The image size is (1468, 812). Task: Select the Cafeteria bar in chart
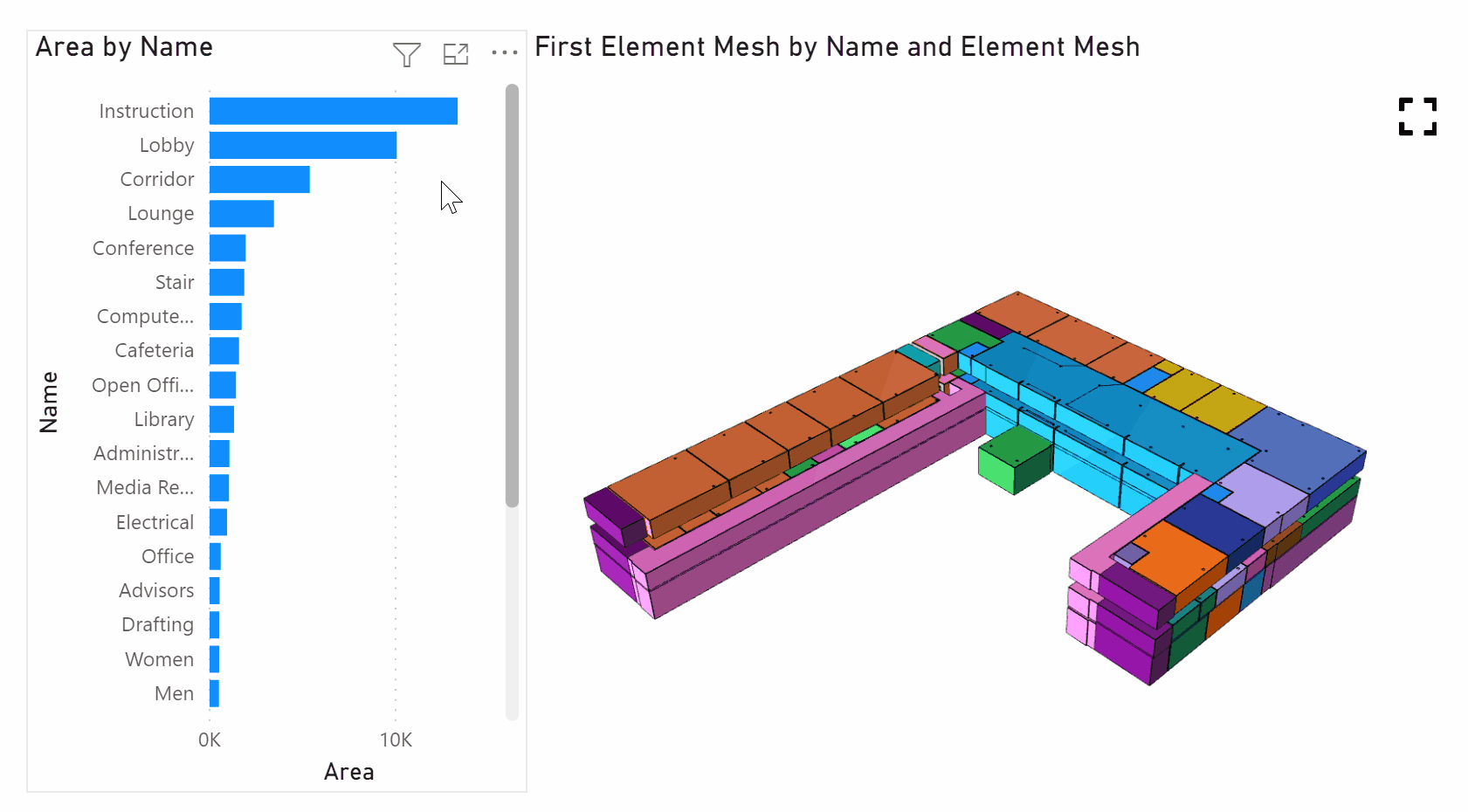224,351
